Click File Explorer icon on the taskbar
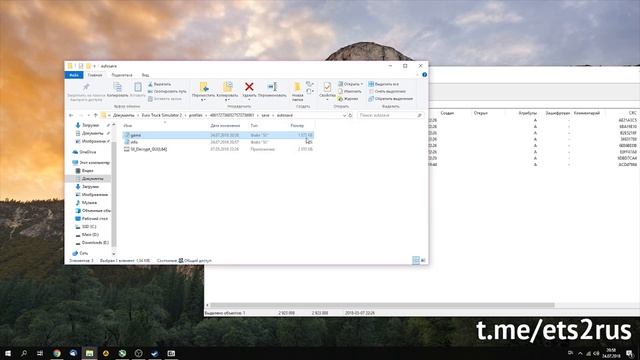Viewport: 640px width, 360px height. point(89,353)
